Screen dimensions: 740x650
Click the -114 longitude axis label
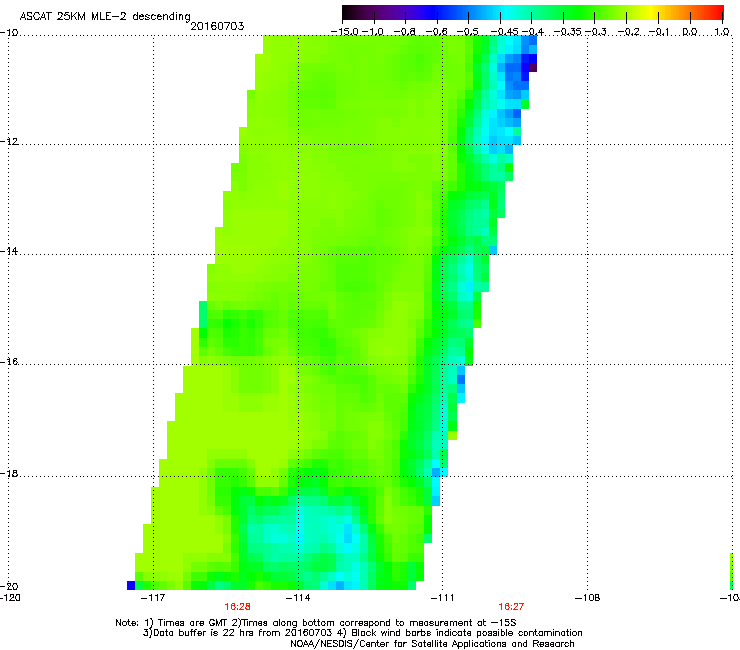pyautogui.click(x=298, y=598)
